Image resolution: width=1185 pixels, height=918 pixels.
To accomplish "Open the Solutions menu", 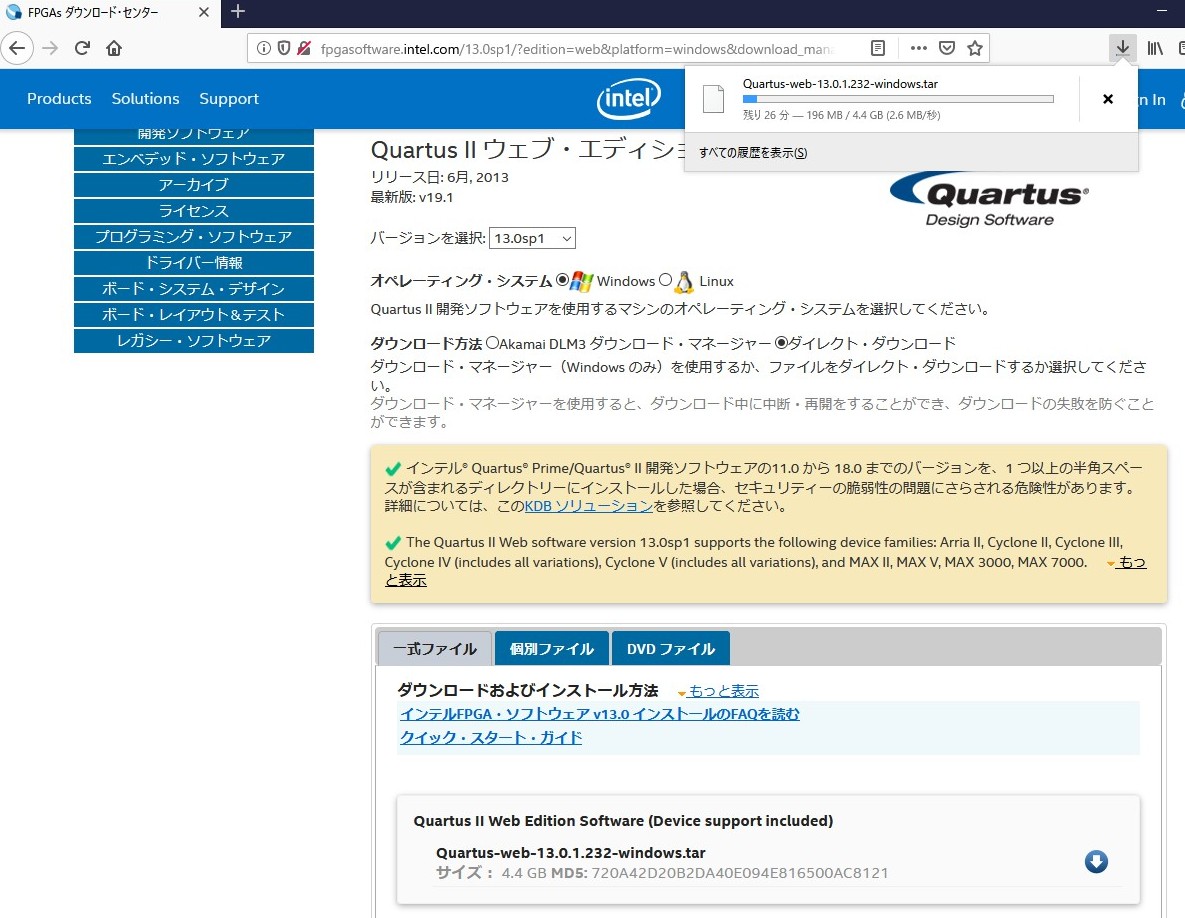I will pos(145,98).
